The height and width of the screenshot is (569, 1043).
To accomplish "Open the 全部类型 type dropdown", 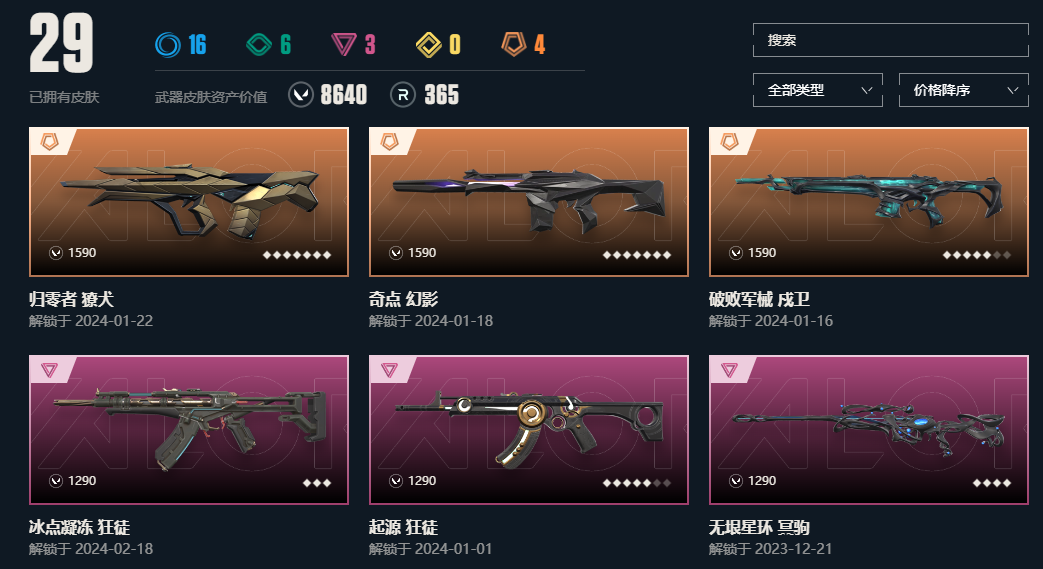I will pyautogui.click(x=818, y=90).
